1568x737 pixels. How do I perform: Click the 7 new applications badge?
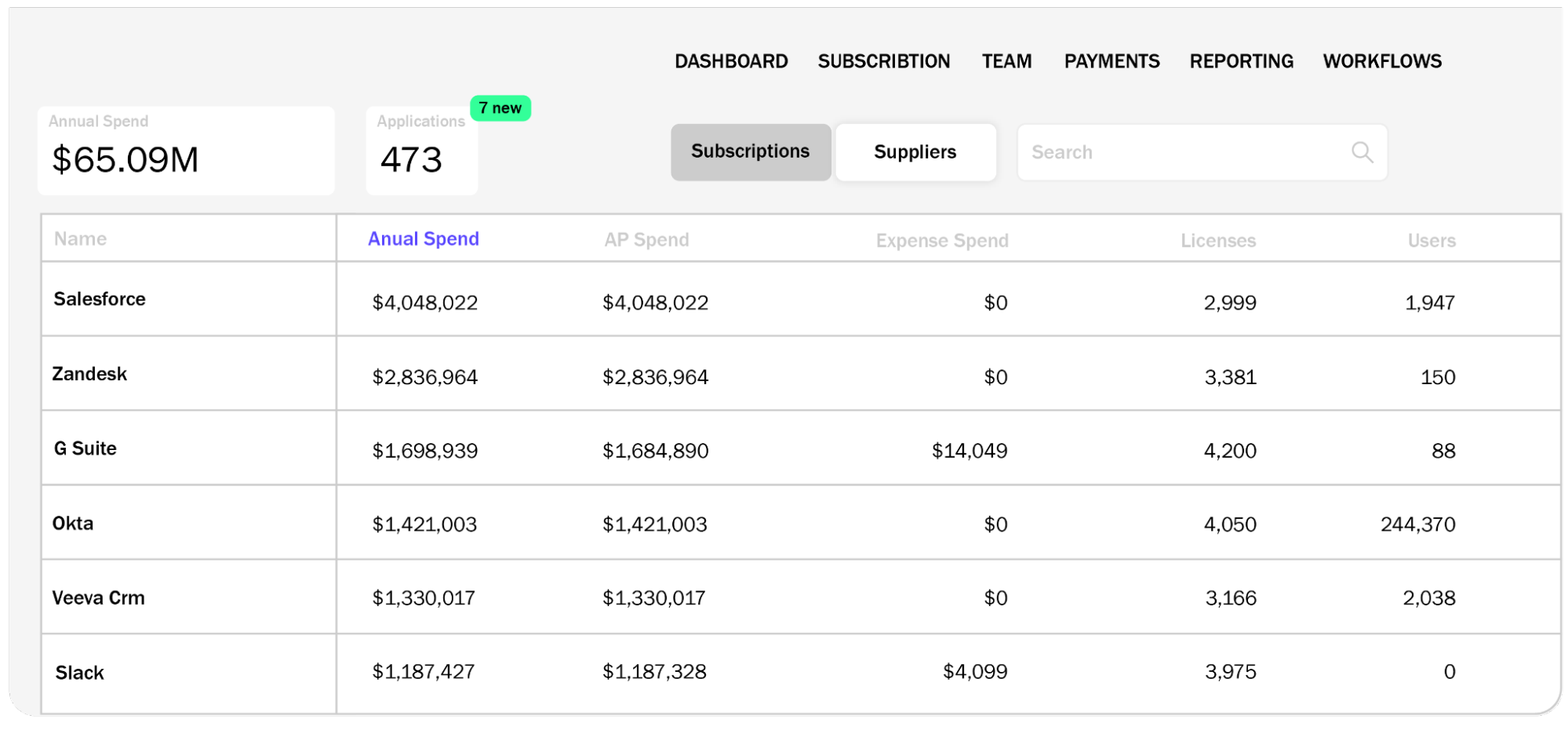tap(501, 107)
